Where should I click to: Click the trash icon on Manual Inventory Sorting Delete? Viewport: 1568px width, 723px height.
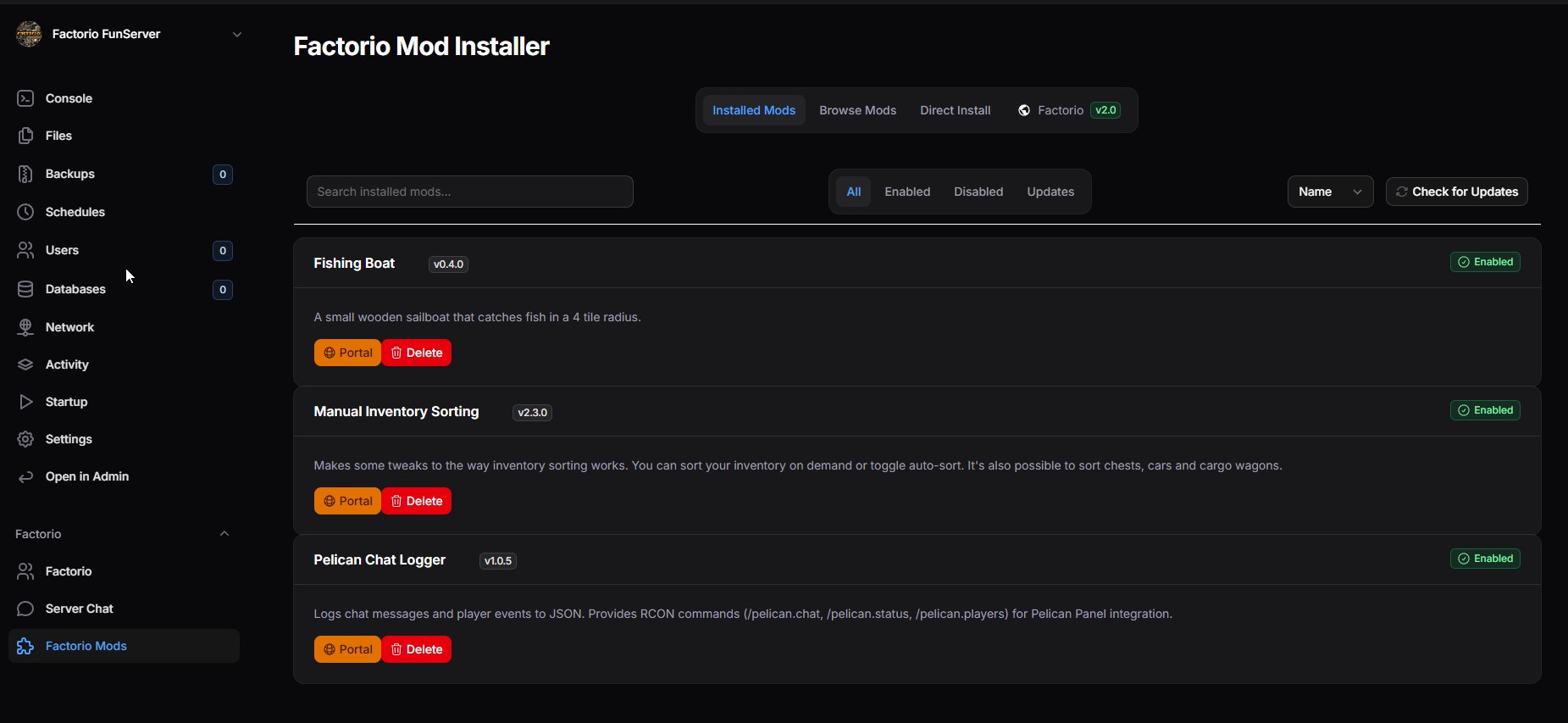(396, 501)
